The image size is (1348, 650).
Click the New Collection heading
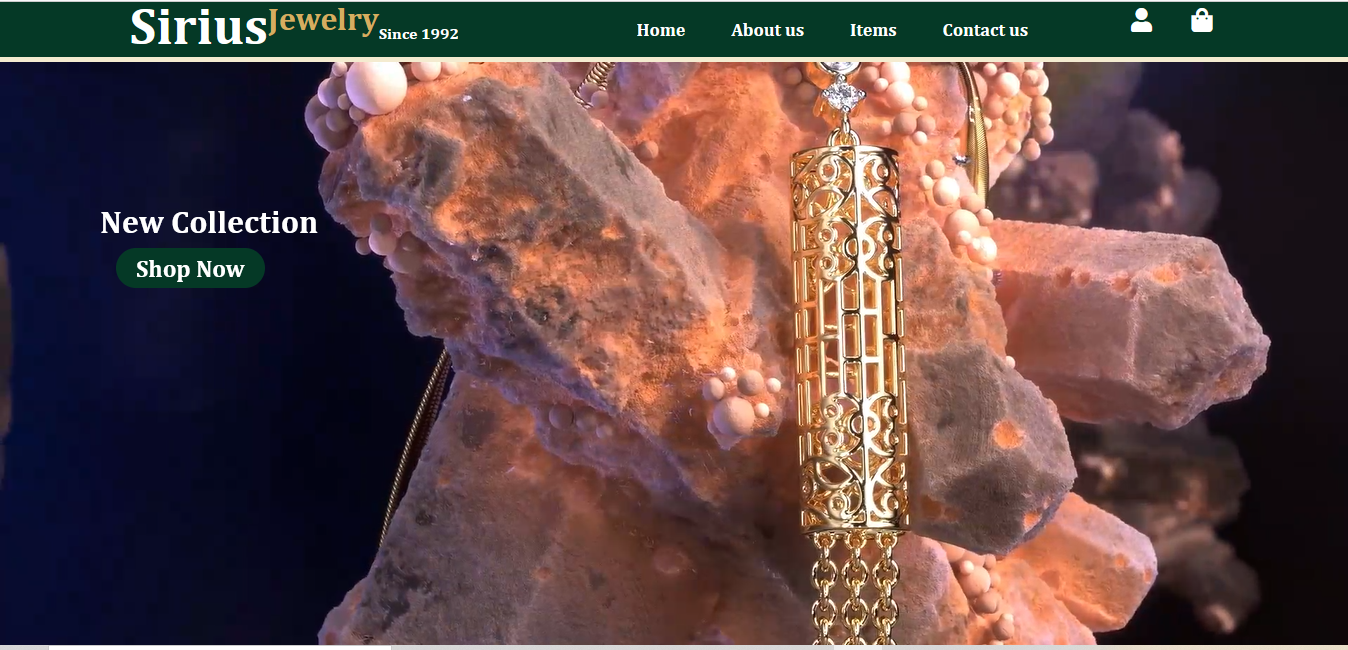coord(208,222)
